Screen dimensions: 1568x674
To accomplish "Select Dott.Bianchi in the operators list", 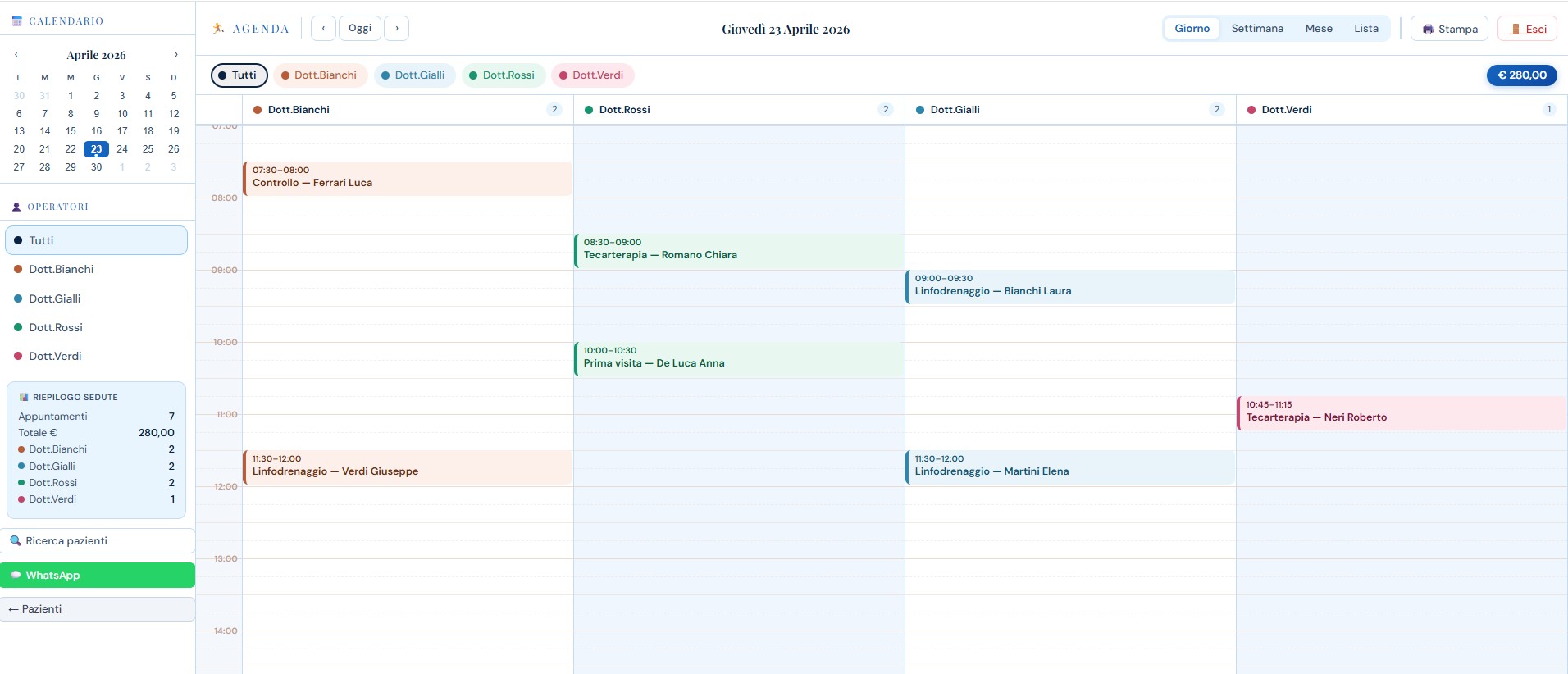I will point(96,269).
